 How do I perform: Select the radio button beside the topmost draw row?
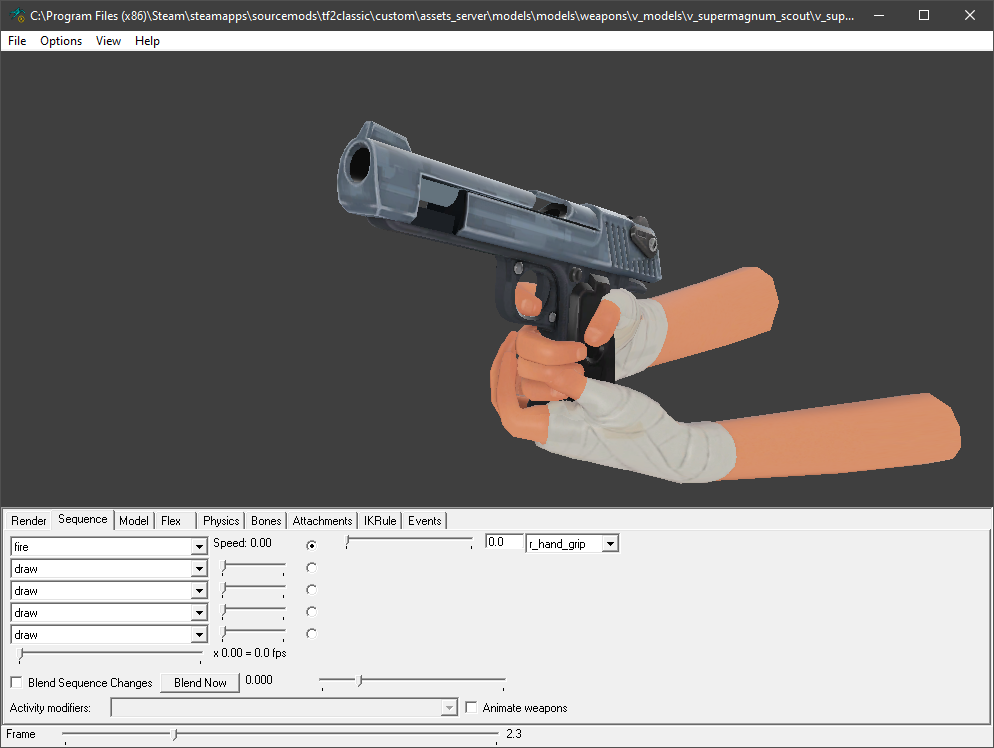point(311,567)
